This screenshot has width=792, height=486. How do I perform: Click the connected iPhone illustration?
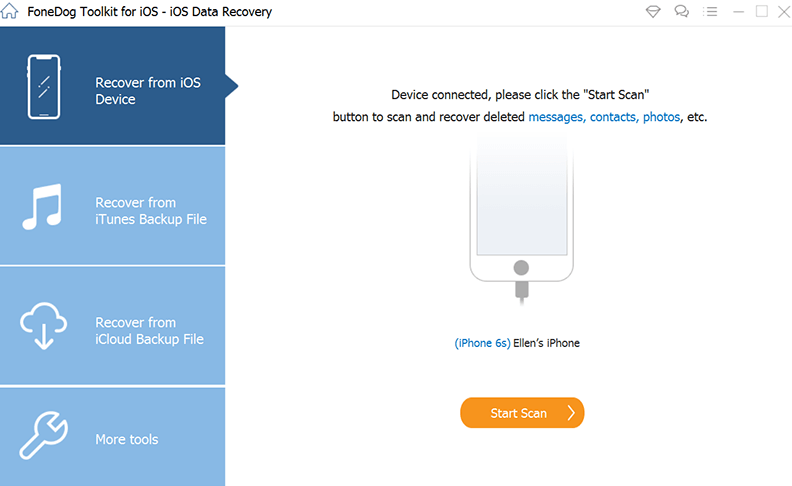tap(520, 215)
